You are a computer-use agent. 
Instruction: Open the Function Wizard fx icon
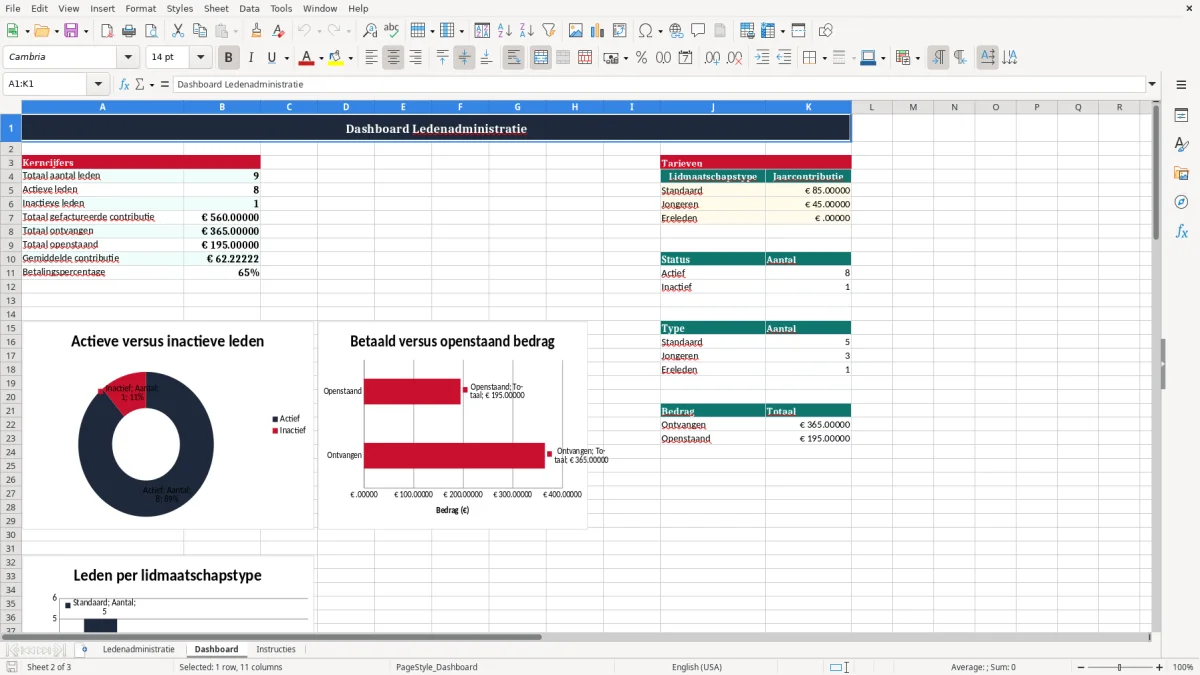pyautogui.click(x=125, y=84)
